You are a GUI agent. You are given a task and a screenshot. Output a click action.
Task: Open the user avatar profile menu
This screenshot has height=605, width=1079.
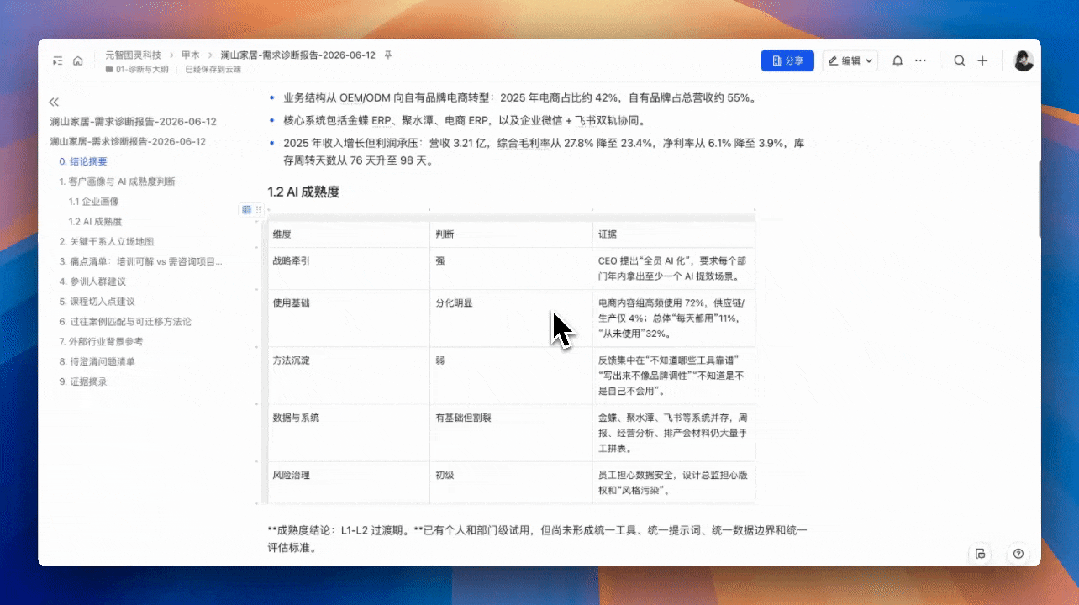point(1023,61)
